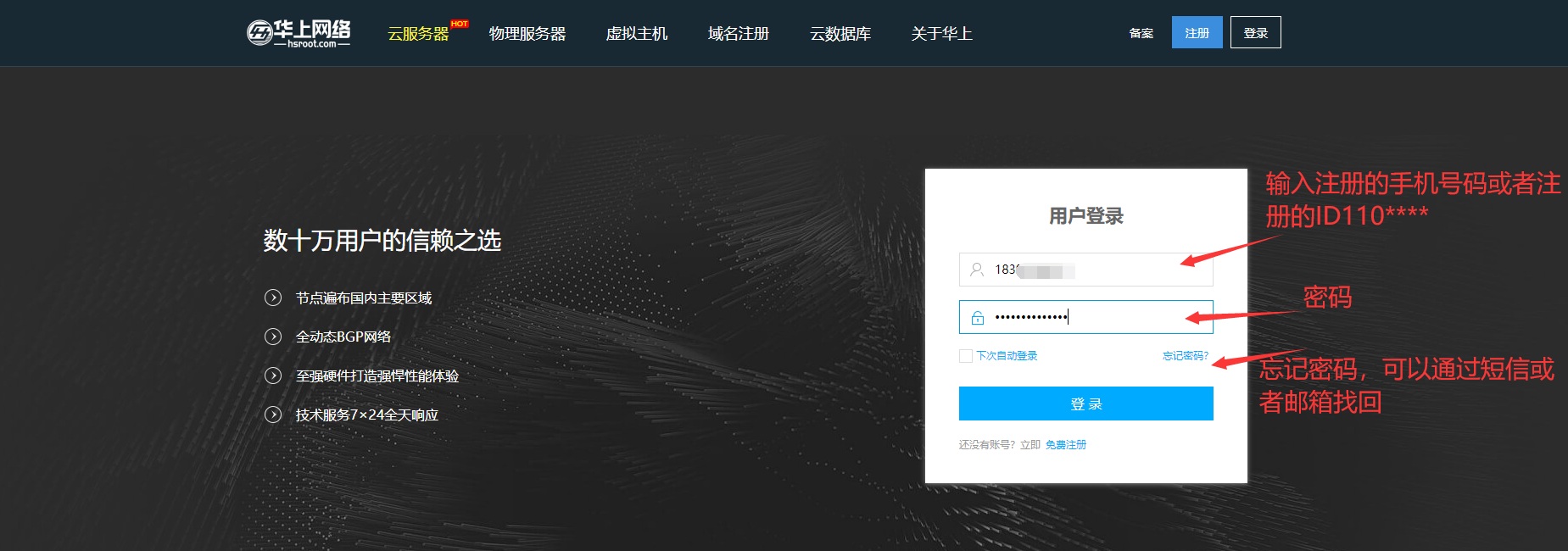Click the password input field
Screen dimensions: 1568x551
1086,317
